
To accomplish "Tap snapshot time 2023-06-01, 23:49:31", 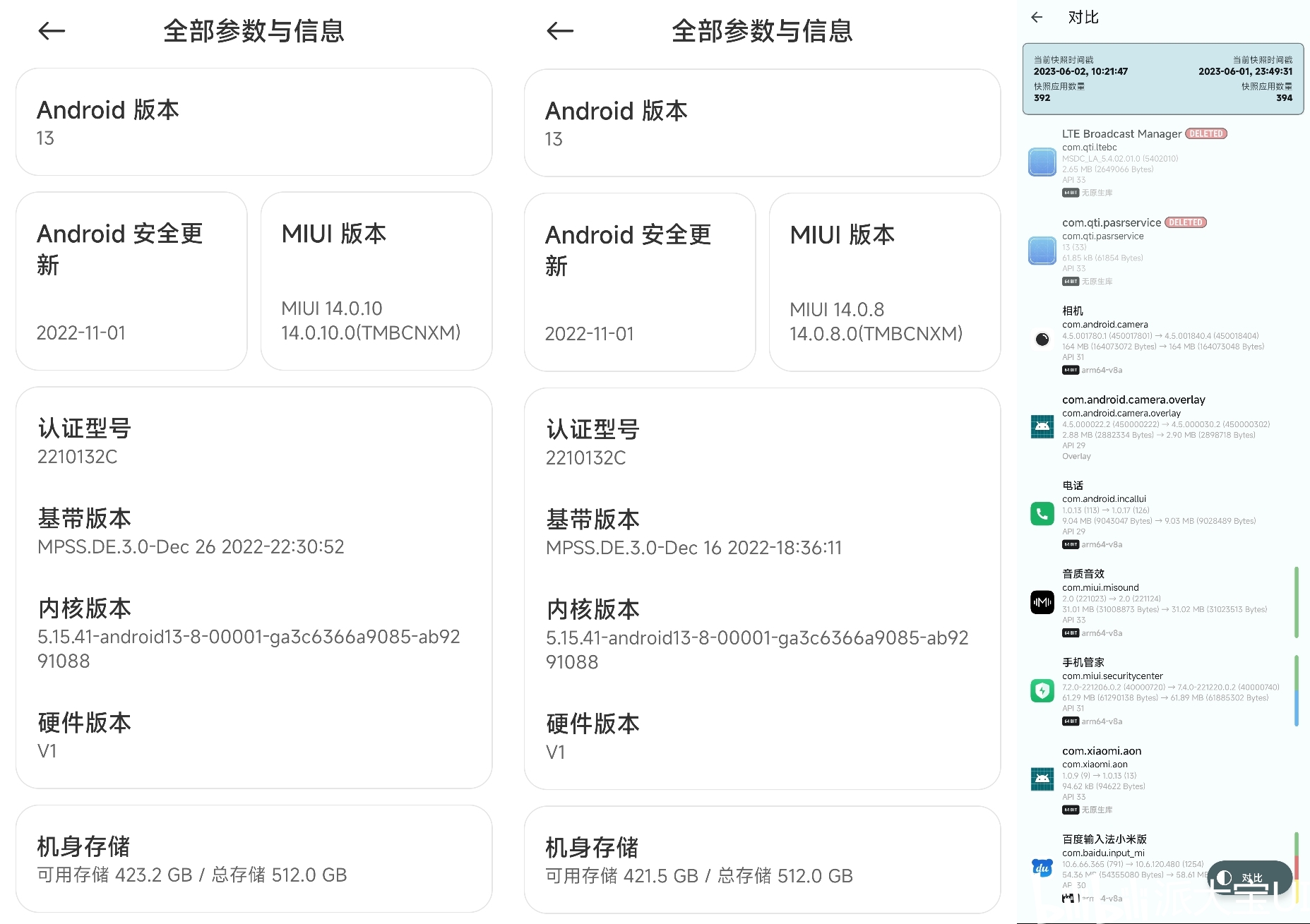I will click(x=1246, y=71).
